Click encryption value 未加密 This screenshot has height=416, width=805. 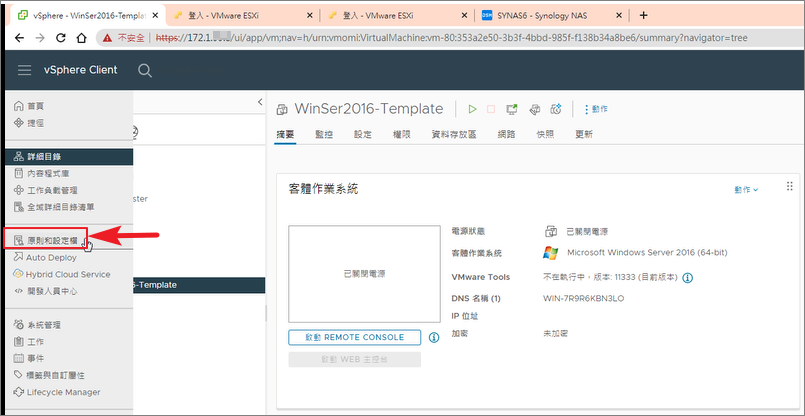(x=555, y=333)
